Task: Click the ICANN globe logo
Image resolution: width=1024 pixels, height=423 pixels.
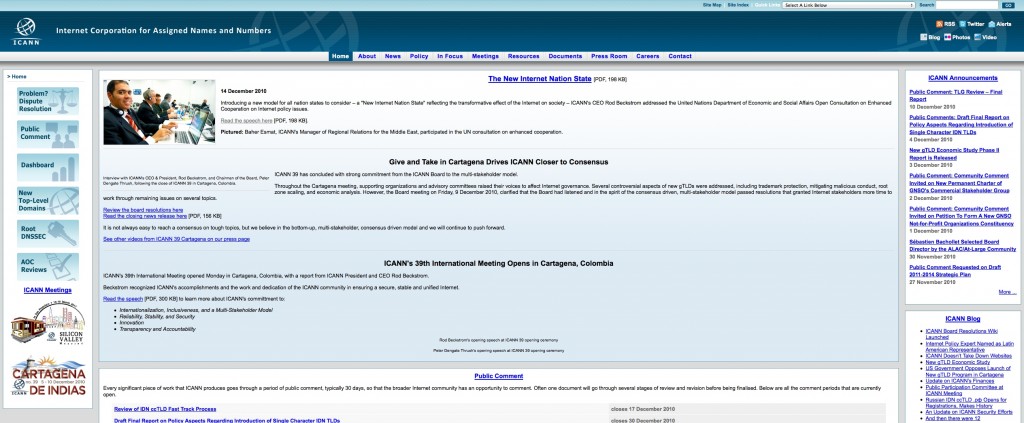Action: coord(26,31)
